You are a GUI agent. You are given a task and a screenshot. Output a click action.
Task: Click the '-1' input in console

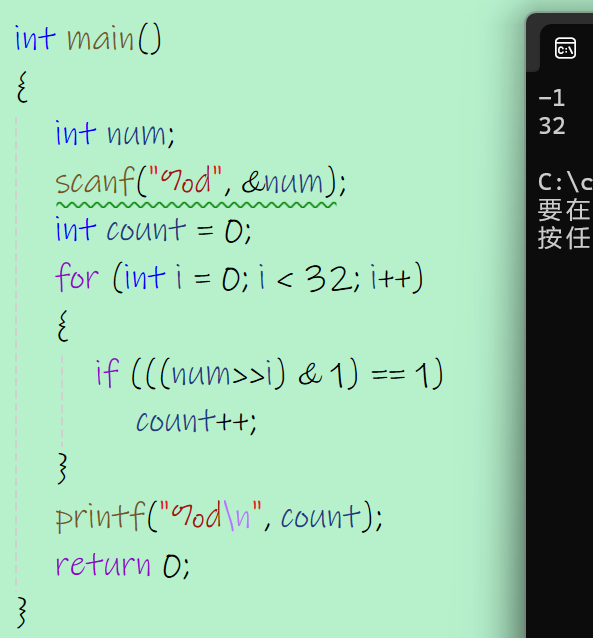[552, 98]
